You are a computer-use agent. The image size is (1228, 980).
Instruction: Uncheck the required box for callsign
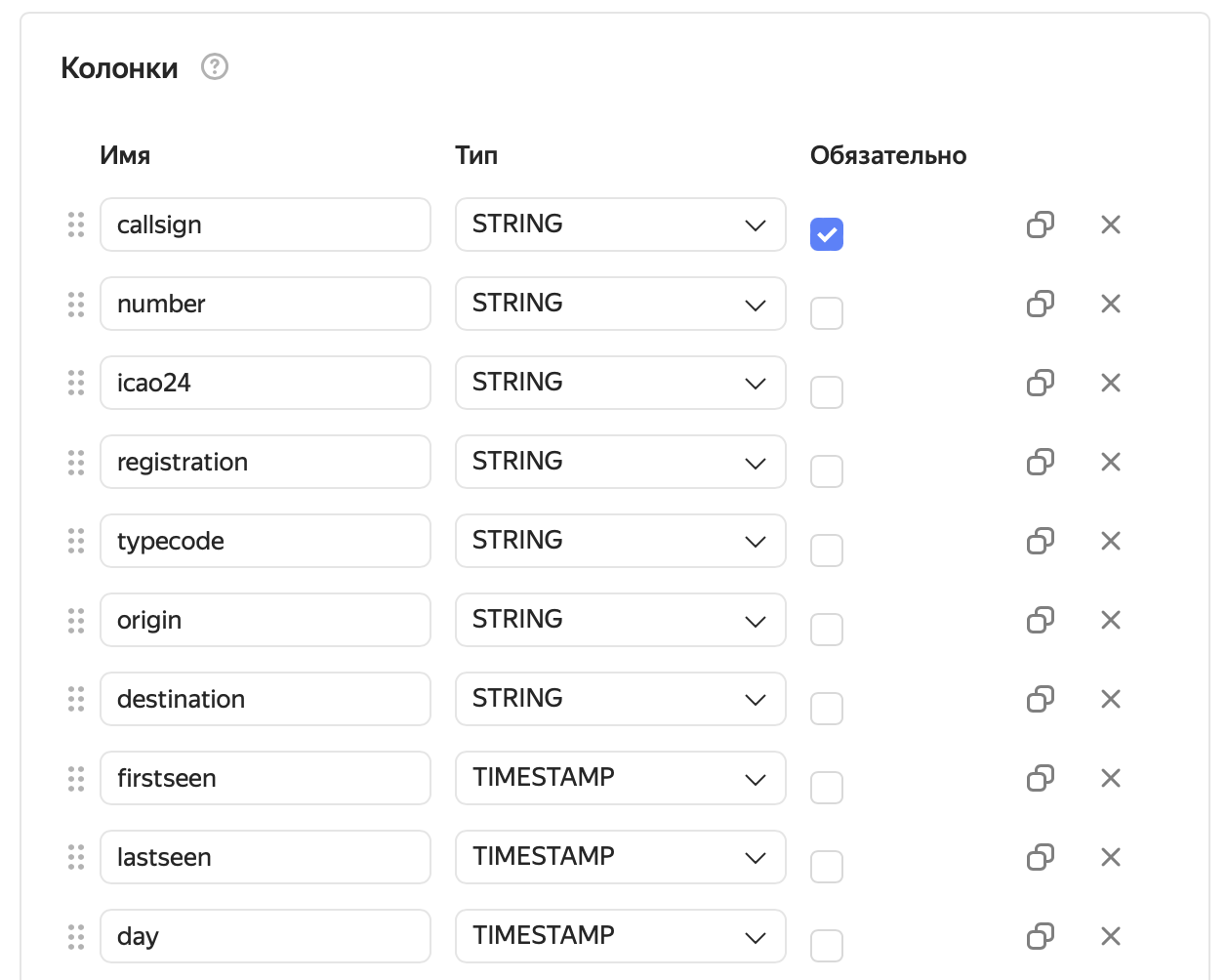(x=827, y=234)
